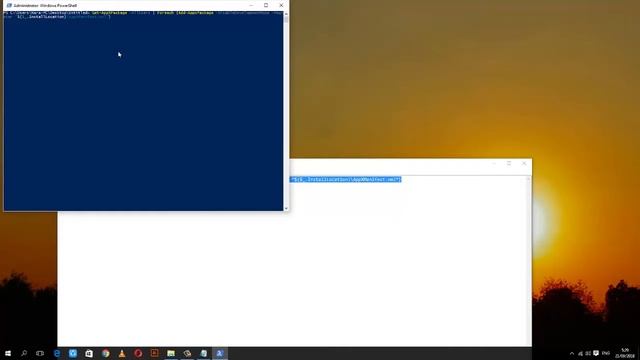Close the background Notepad window
The height and width of the screenshot is (360, 640).
tap(524, 163)
